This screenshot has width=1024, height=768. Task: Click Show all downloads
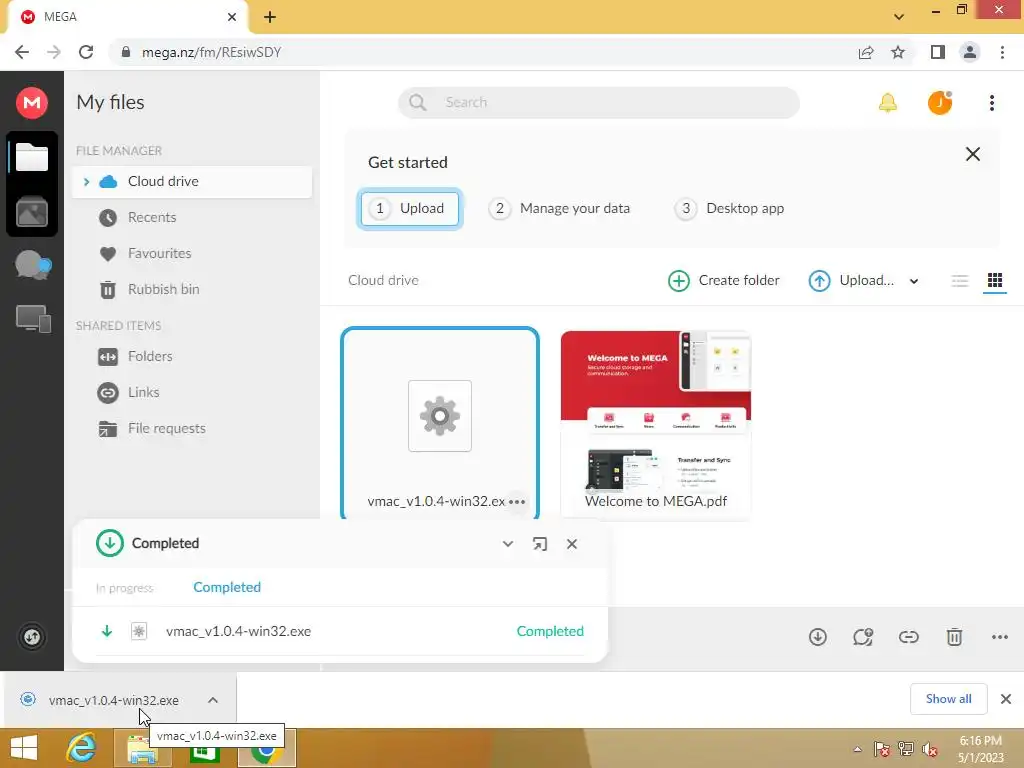coord(948,699)
